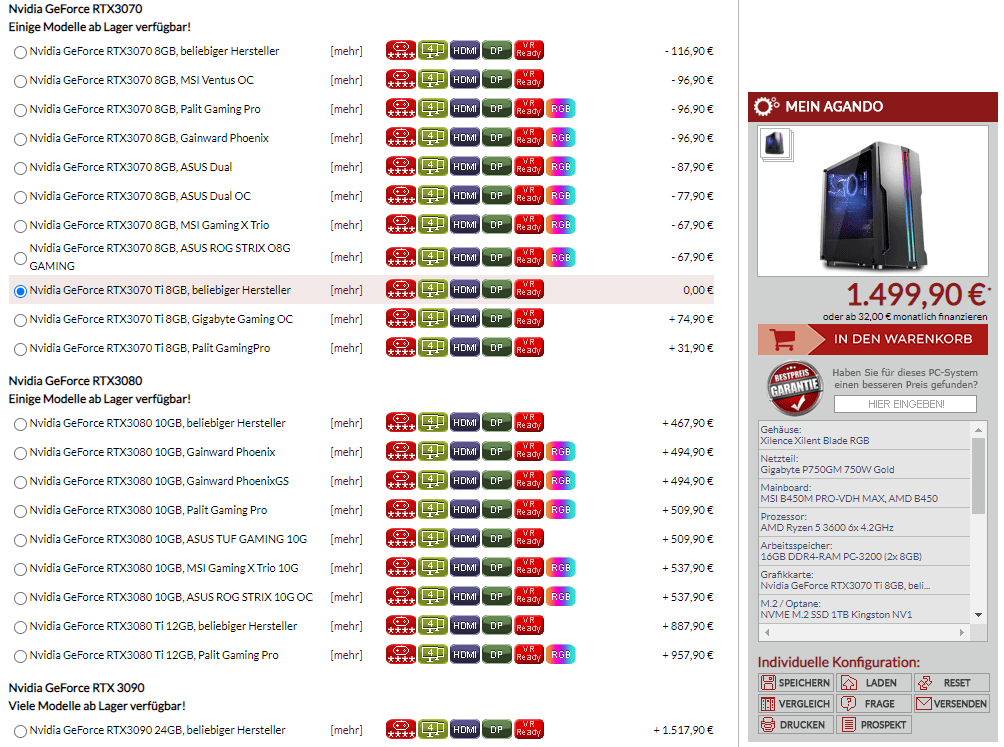Click small PC thumbnail in Mein Agando panel

point(775,144)
